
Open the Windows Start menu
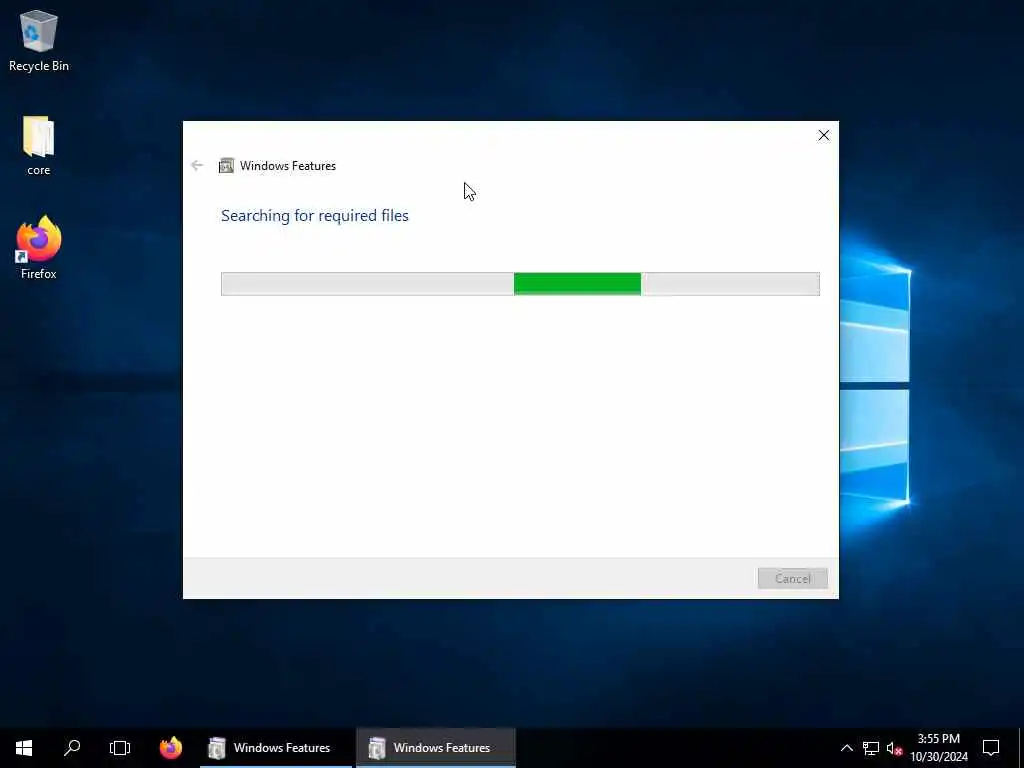coord(24,748)
